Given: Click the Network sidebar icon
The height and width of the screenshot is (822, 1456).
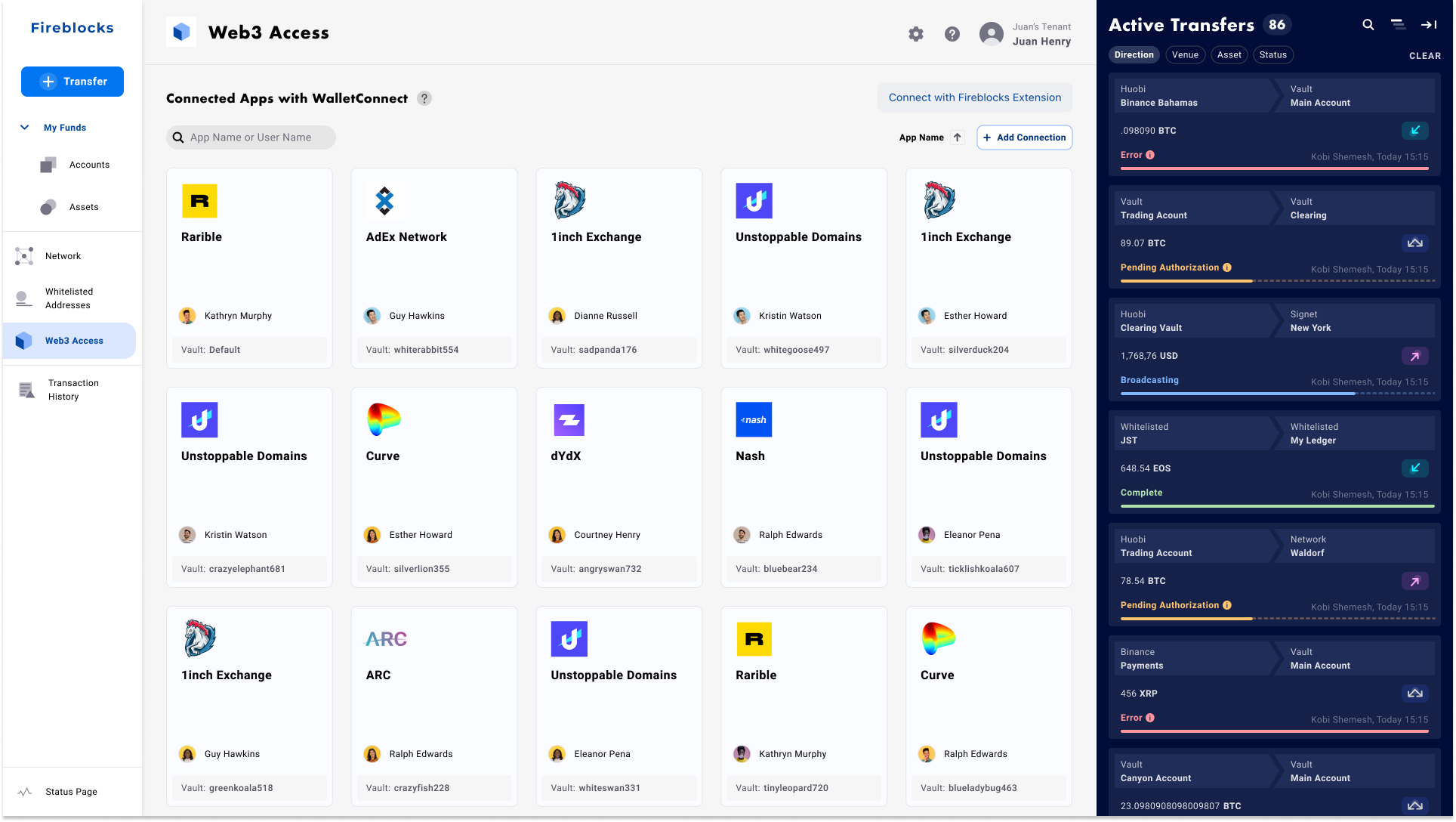Looking at the screenshot, I should click(x=24, y=256).
